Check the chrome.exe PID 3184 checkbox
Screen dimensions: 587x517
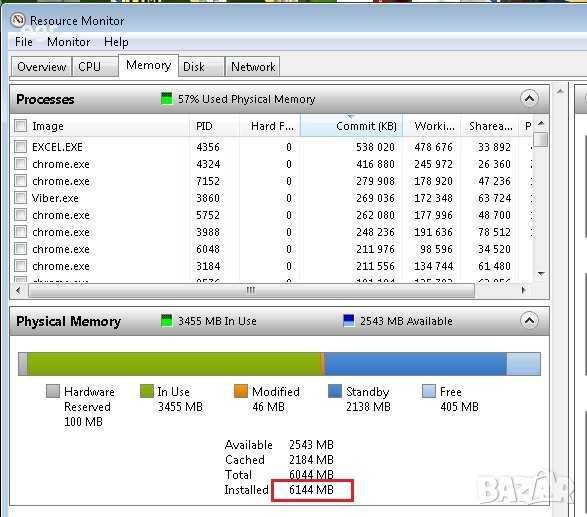21,266
